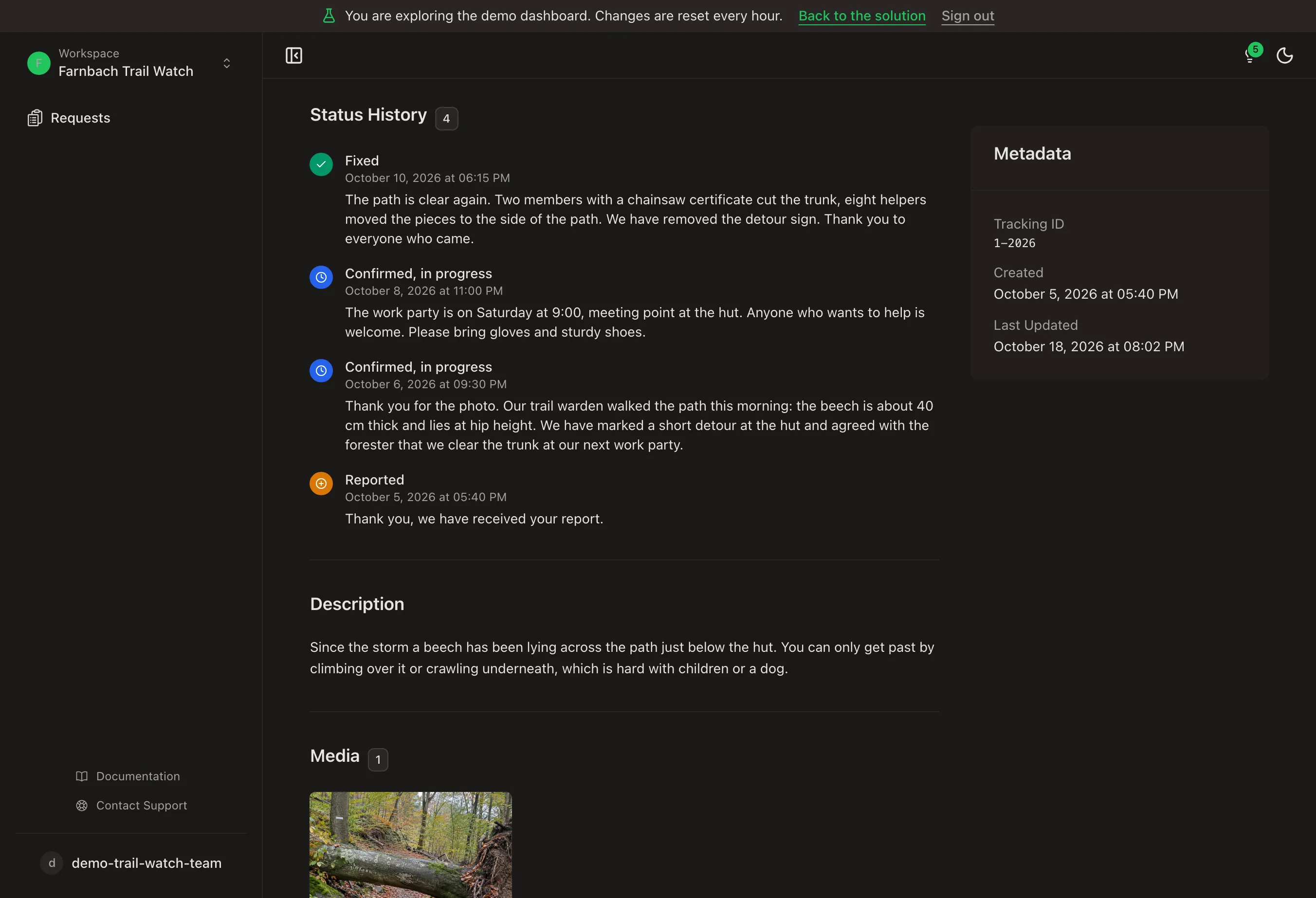Click the Metadata panel heading
Image resolution: width=1316 pixels, height=898 pixels.
pyautogui.click(x=1032, y=153)
